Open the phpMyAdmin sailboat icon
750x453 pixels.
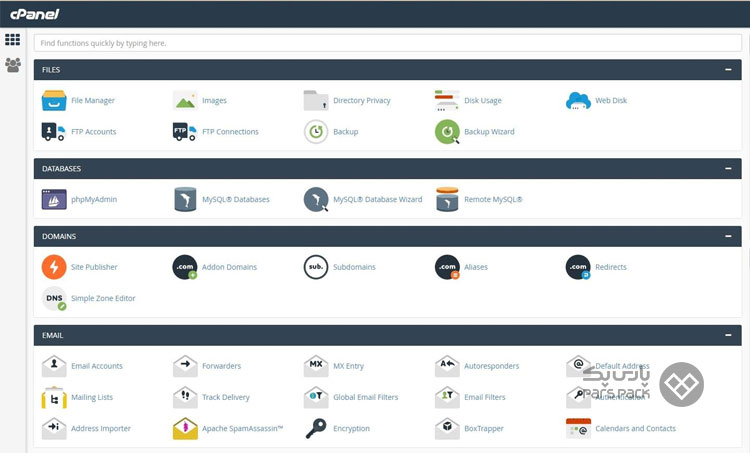click(x=54, y=199)
